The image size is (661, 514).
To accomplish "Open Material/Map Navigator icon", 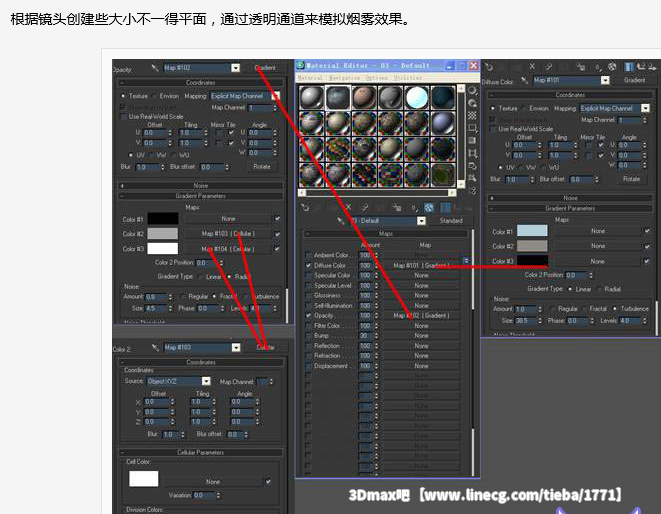I will click(x=473, y=191).
